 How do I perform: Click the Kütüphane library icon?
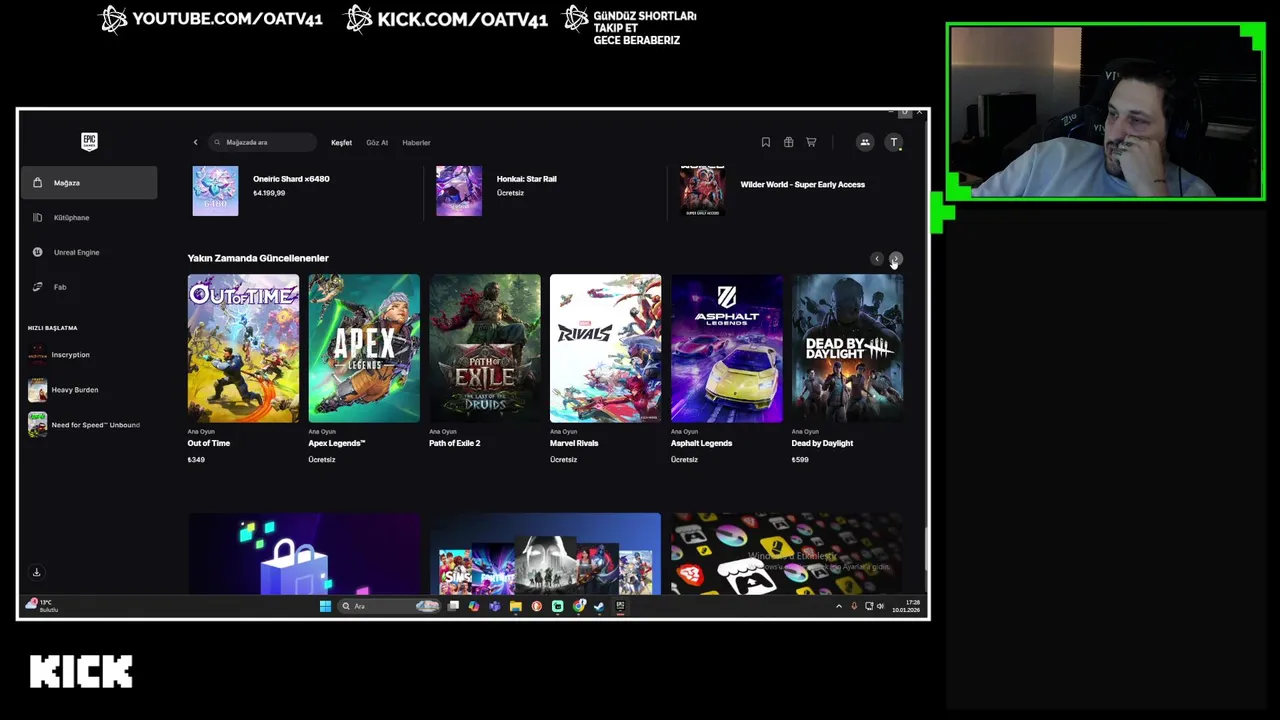(37, 217)
